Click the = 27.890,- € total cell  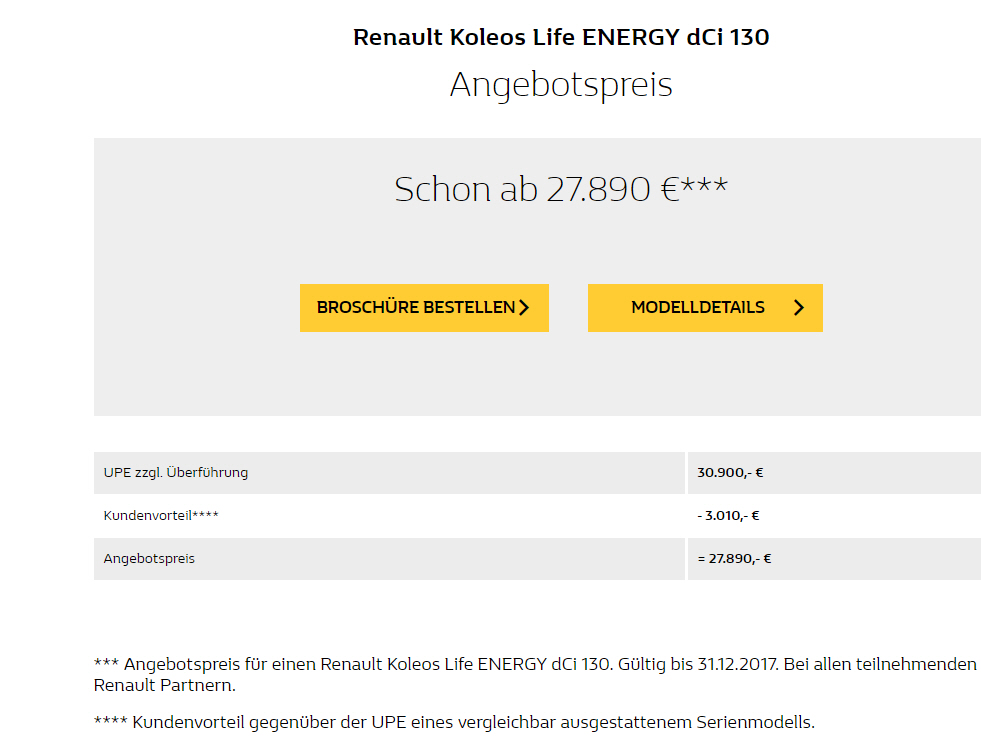point(734,558)
